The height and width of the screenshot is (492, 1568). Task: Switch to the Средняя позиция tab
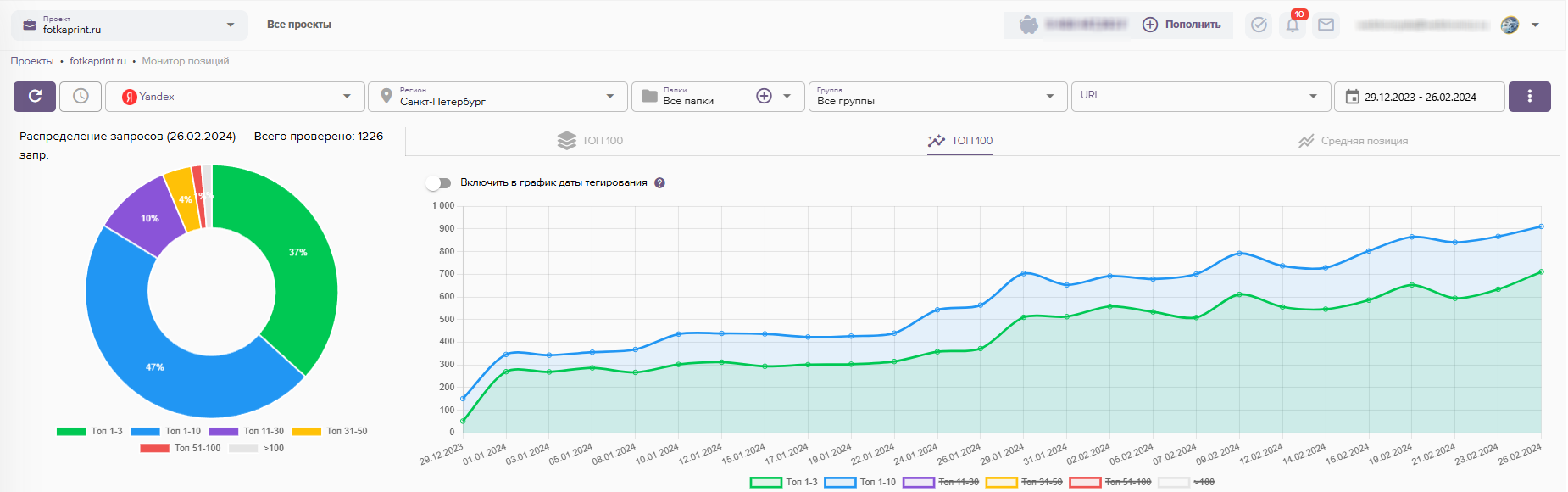point(1353,141)
